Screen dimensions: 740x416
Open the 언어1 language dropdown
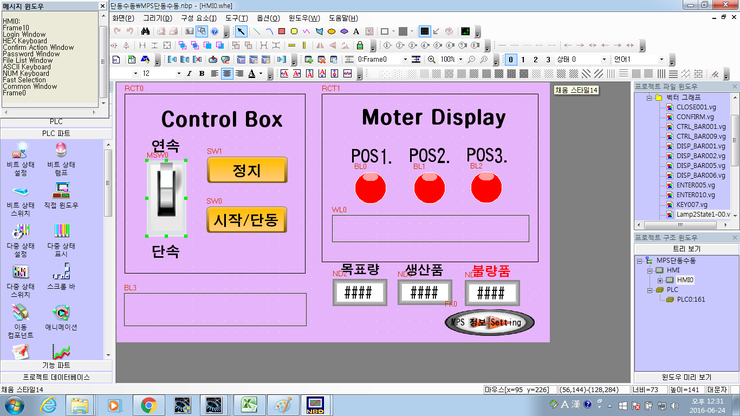click(x=661, y=59)
